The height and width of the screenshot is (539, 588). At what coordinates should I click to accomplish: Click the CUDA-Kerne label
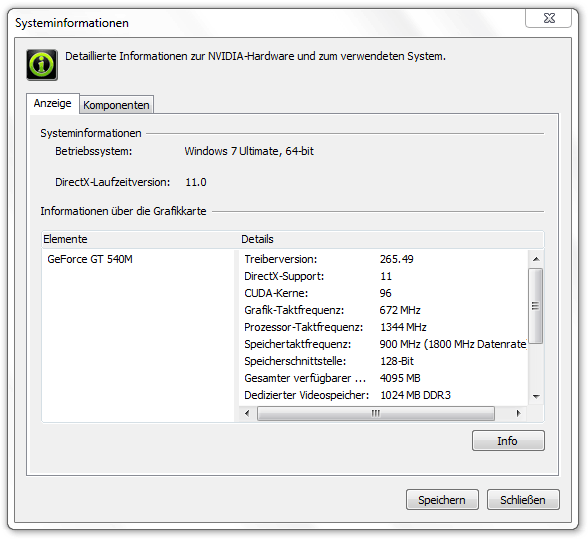click(276, 293)
